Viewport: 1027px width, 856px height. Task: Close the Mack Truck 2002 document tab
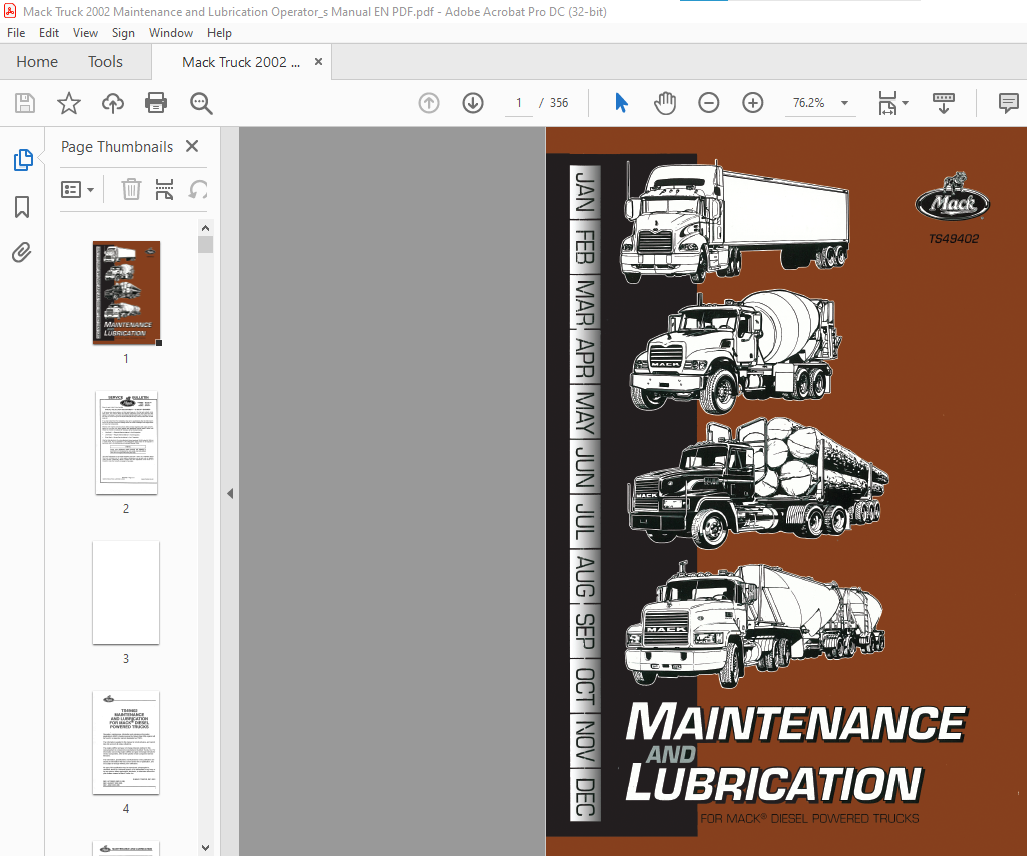click(x=318, y=62)
